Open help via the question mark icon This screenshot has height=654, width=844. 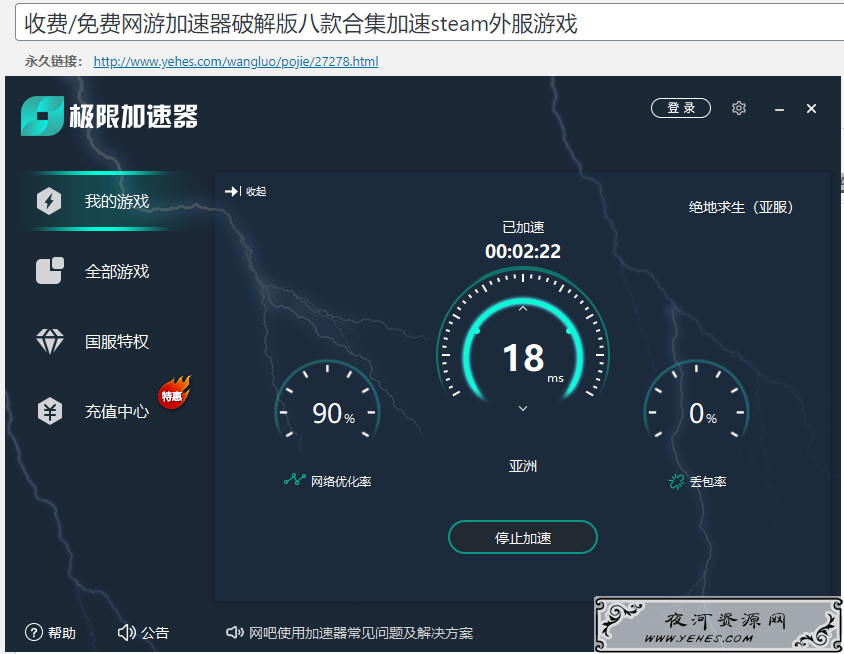(x=34, y=632)
